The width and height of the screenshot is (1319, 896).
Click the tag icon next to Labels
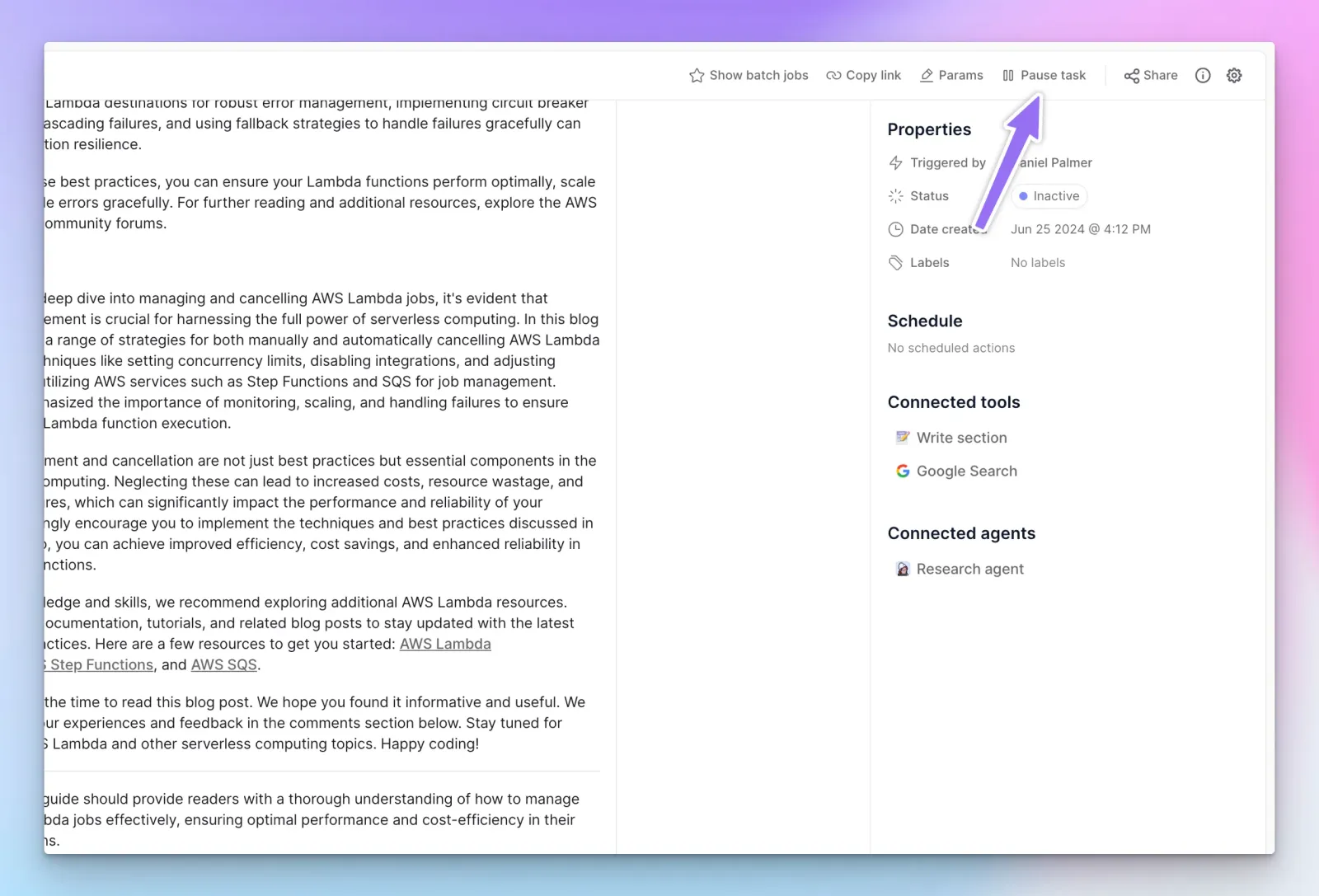pos(896,263)
